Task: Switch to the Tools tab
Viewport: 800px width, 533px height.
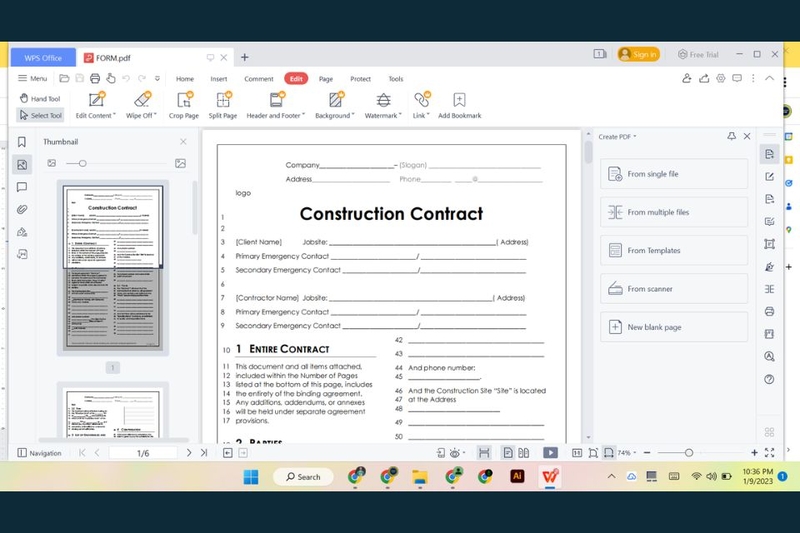Action: [395, 79]
